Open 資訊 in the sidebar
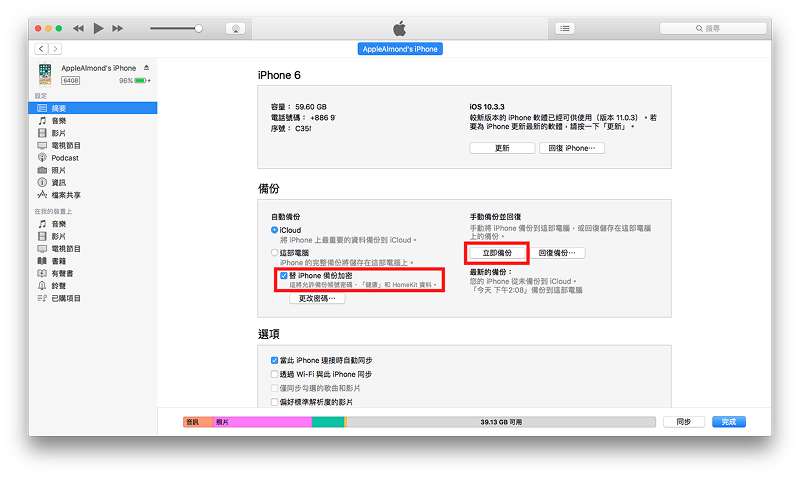 [59, 183]
